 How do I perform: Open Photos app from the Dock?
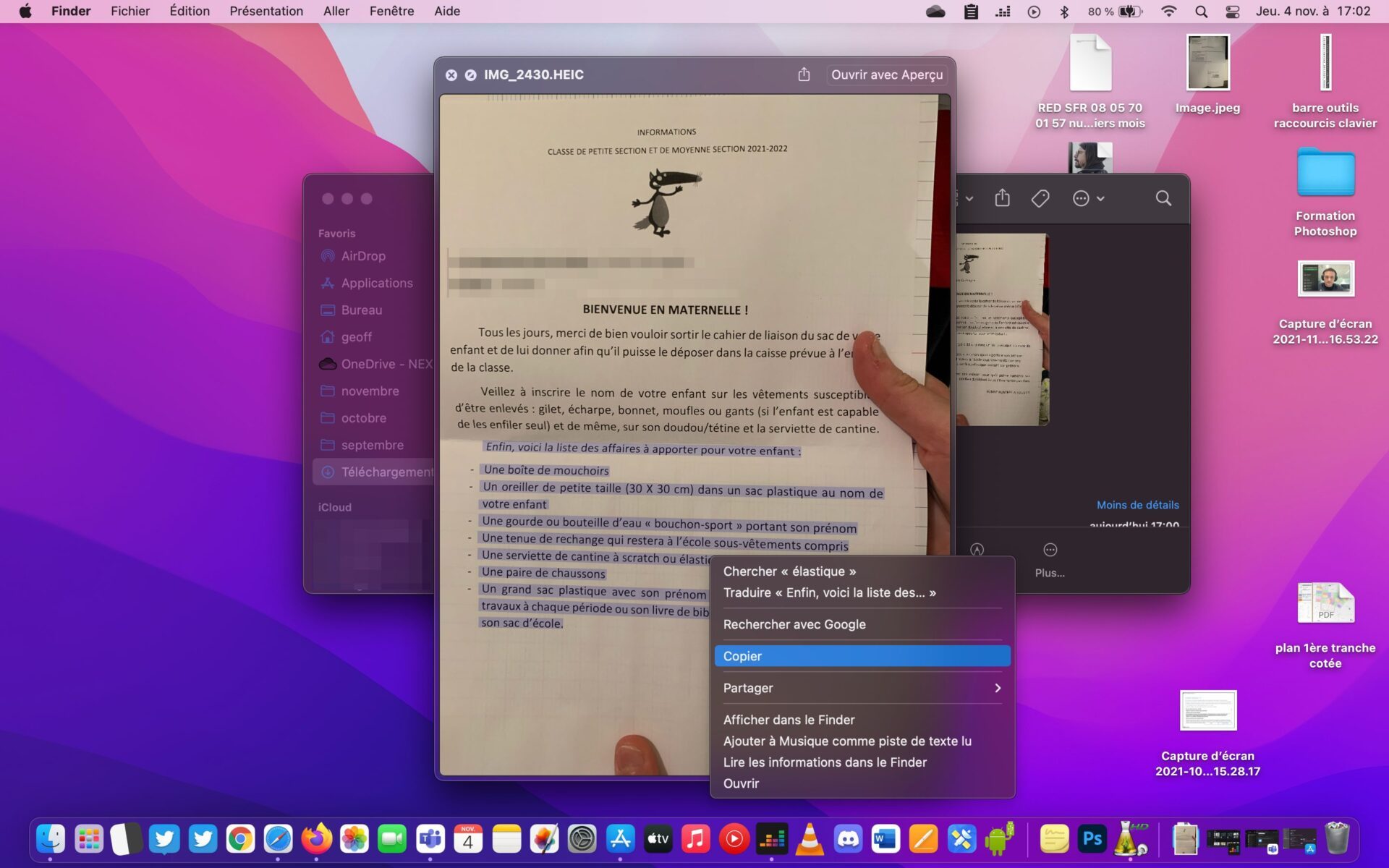354,839
